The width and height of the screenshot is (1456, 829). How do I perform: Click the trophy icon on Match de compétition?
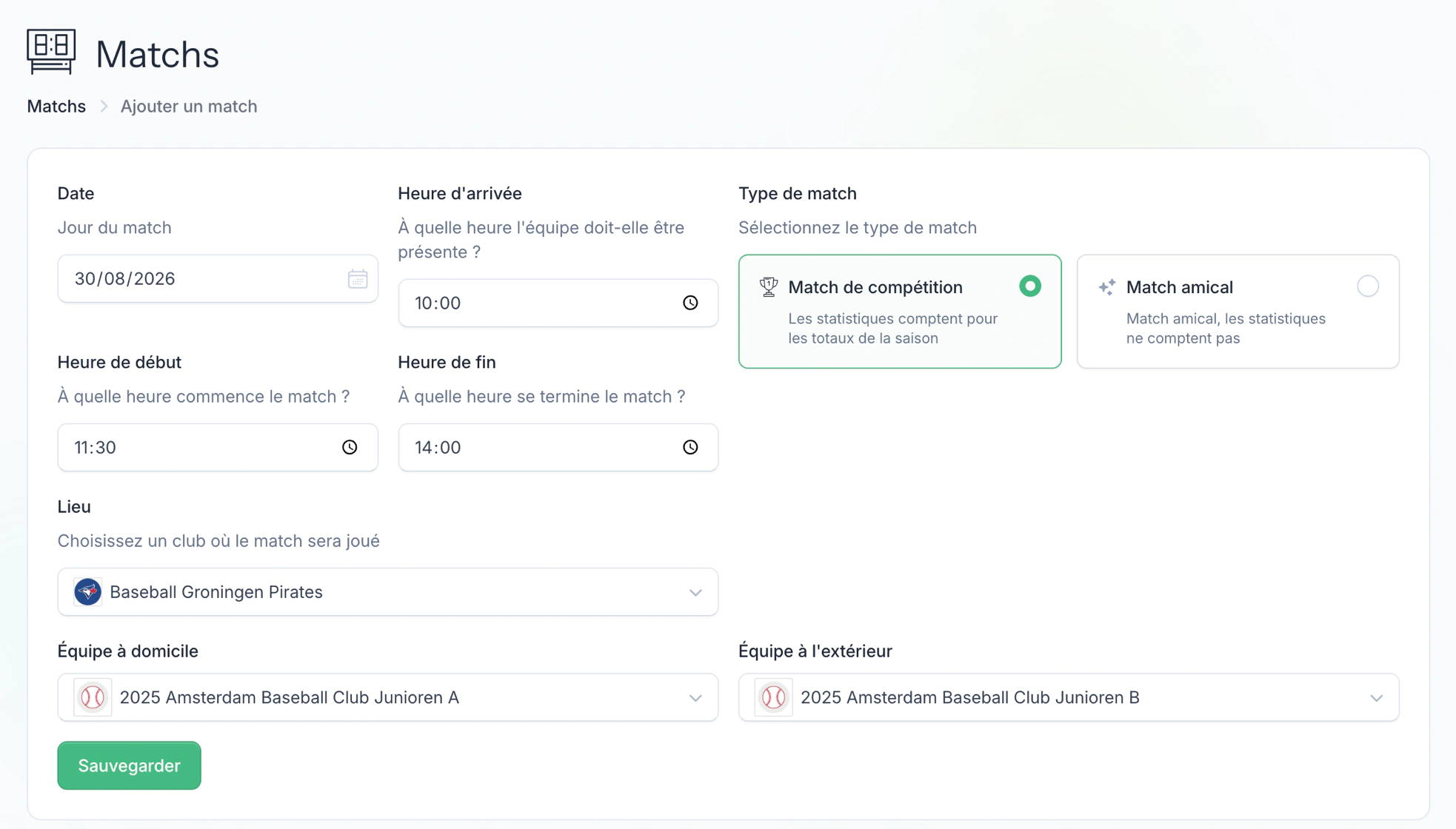click(769, 287)
